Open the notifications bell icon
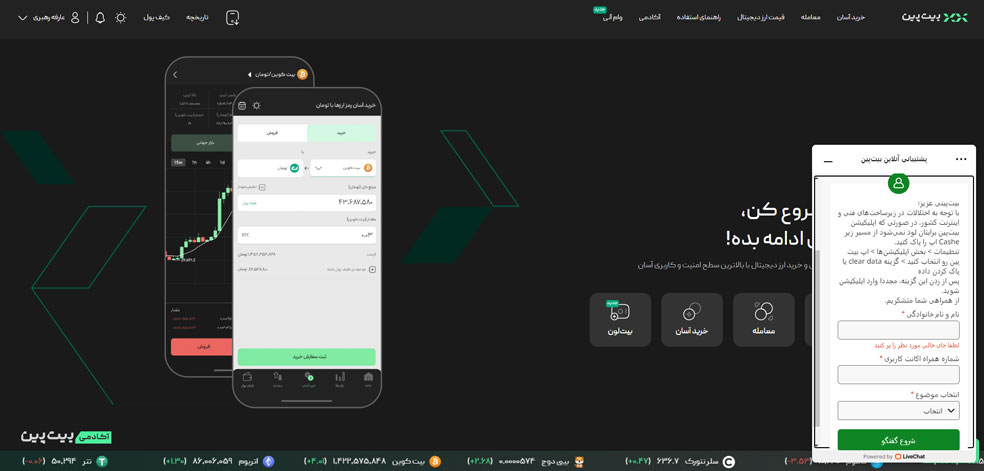This screenshot has height=471, width=984. click(100, 18)
